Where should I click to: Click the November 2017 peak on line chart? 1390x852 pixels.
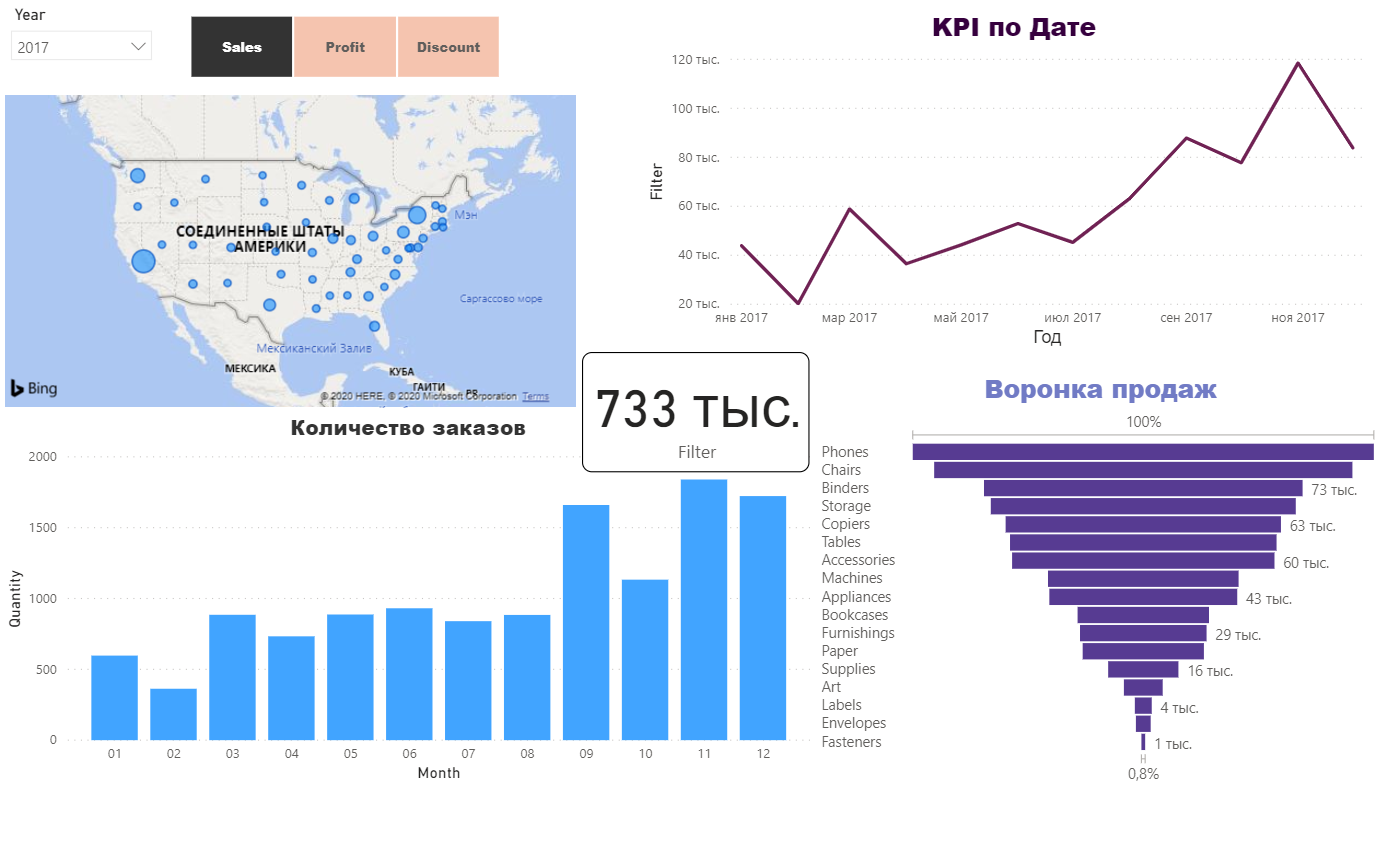[x=1298, y=63]
